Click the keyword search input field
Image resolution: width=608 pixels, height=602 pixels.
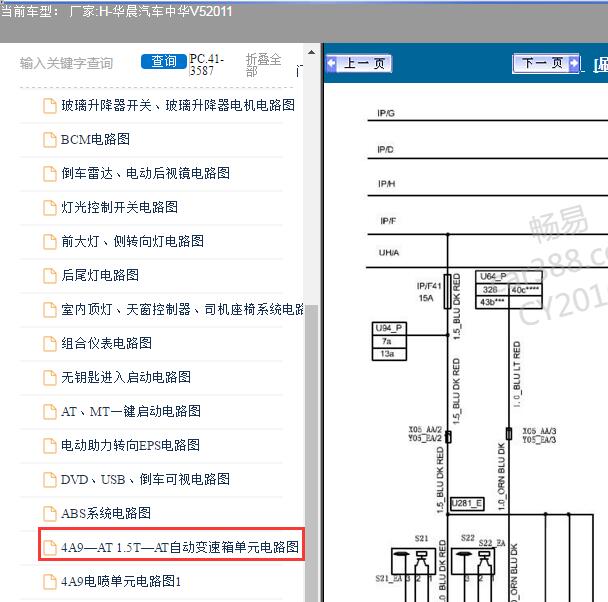tap(66, 63)
